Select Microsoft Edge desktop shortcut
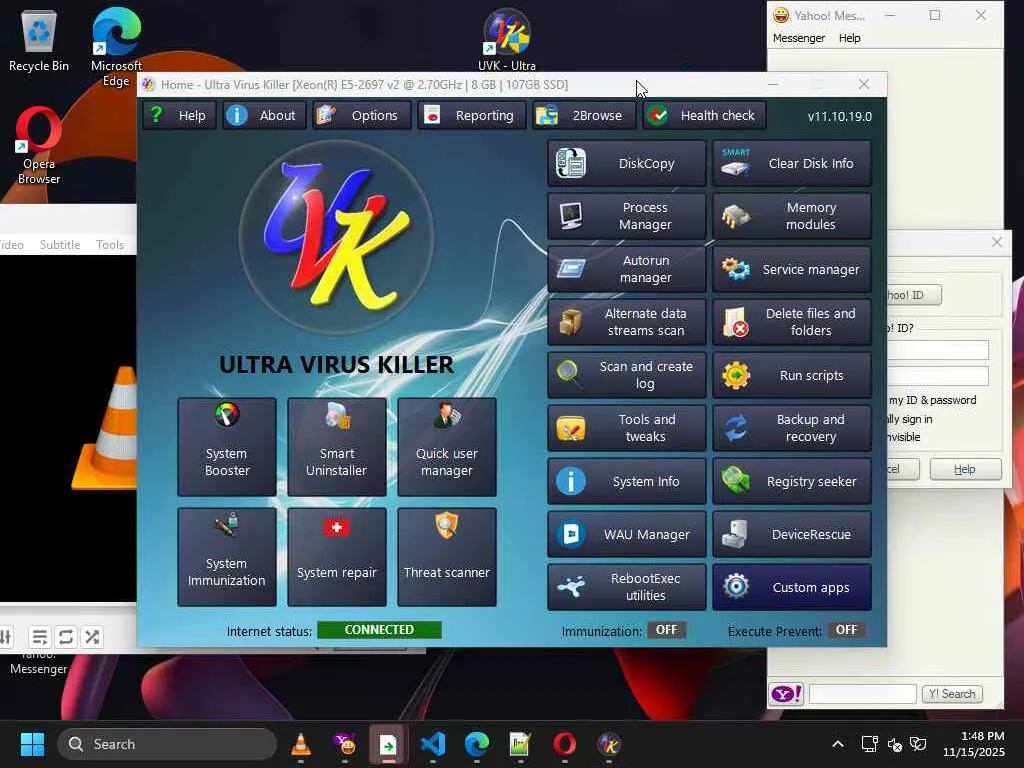1024x768 pixels. (x=116, y=47)
